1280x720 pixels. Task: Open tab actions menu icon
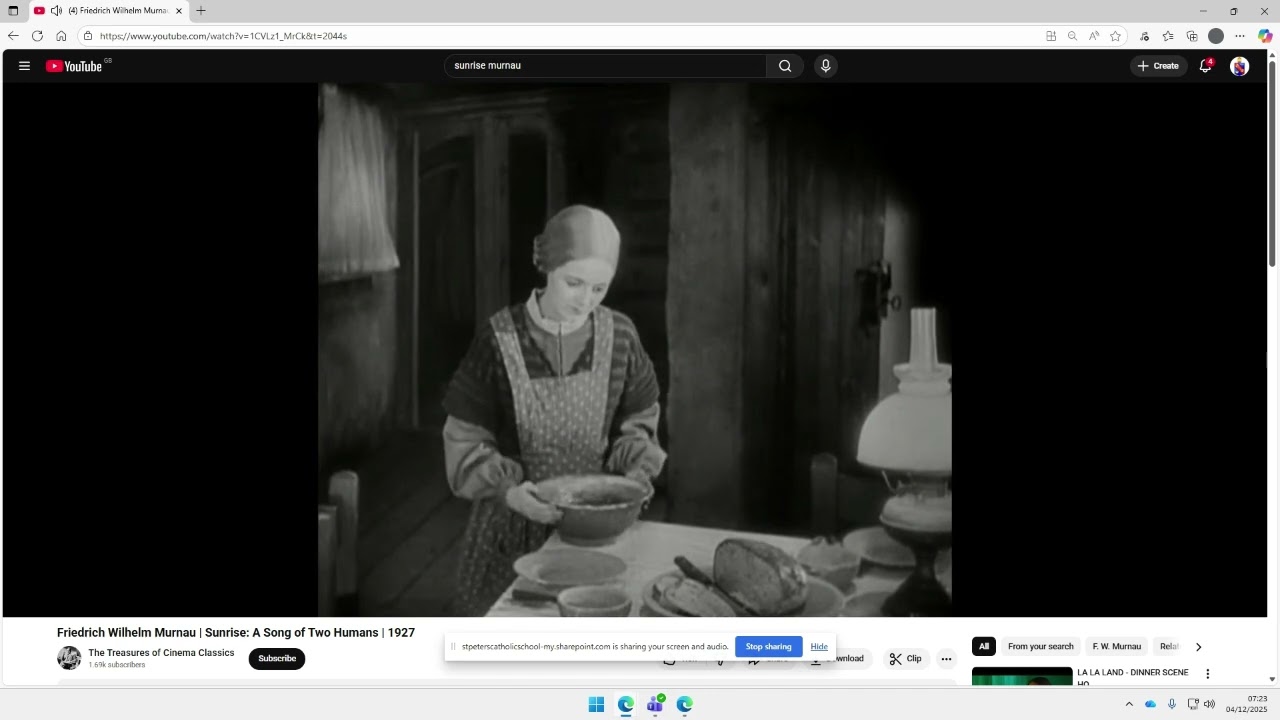(x=13, y=11)
